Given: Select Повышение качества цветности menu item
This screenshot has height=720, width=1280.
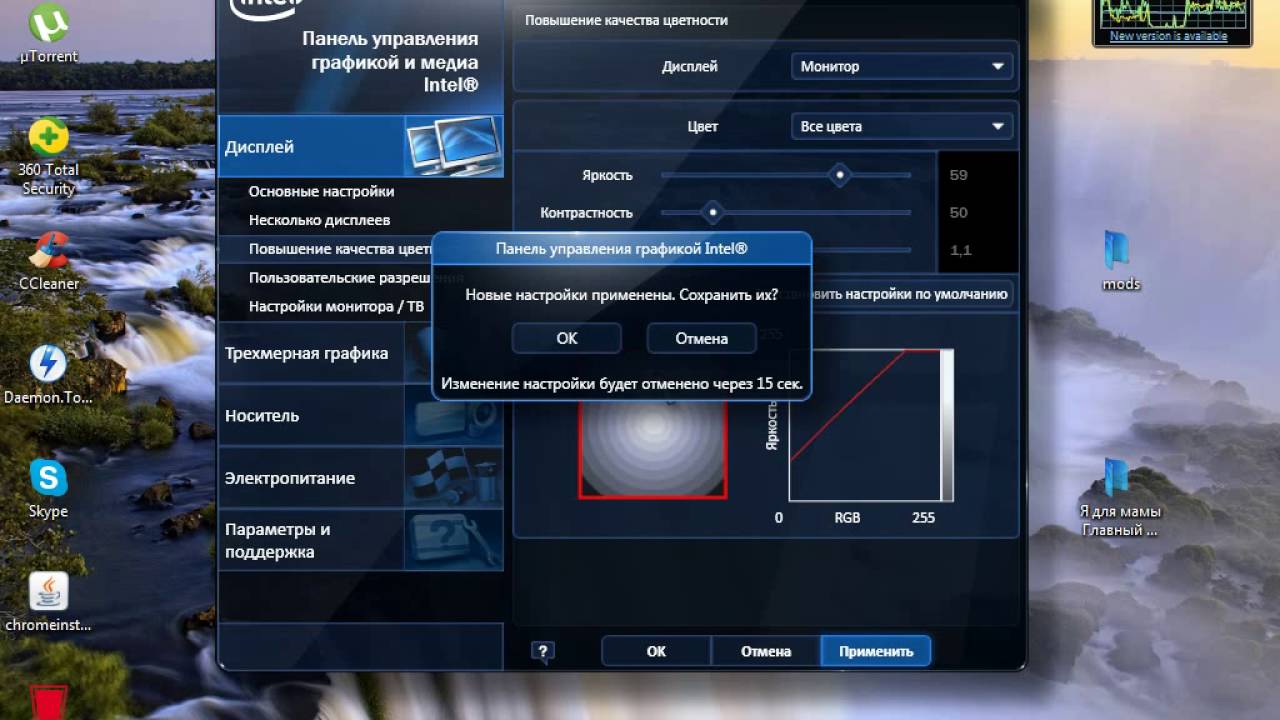Looking at the screenshot, I should 339,249.
